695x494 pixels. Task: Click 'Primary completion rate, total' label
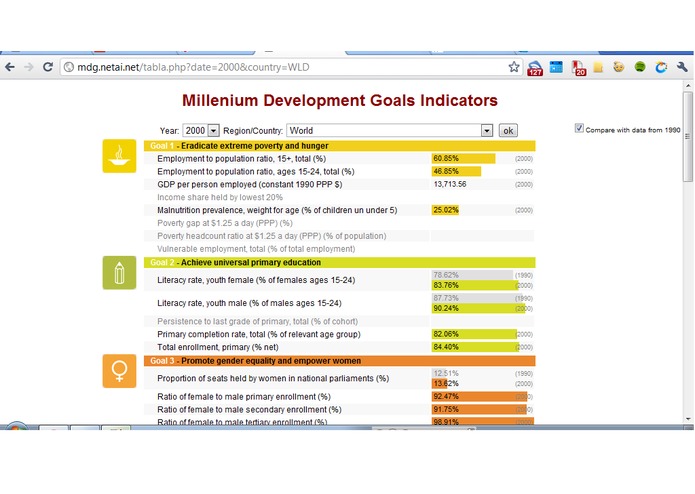[x=259, y=334]
